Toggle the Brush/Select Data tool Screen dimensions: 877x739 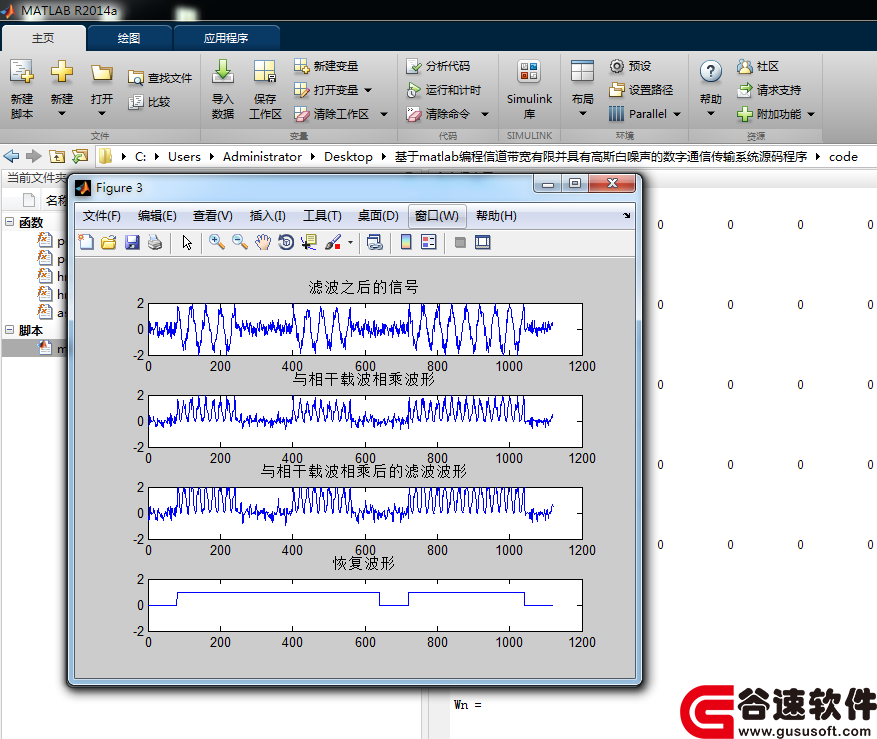(x=332, y=242)
